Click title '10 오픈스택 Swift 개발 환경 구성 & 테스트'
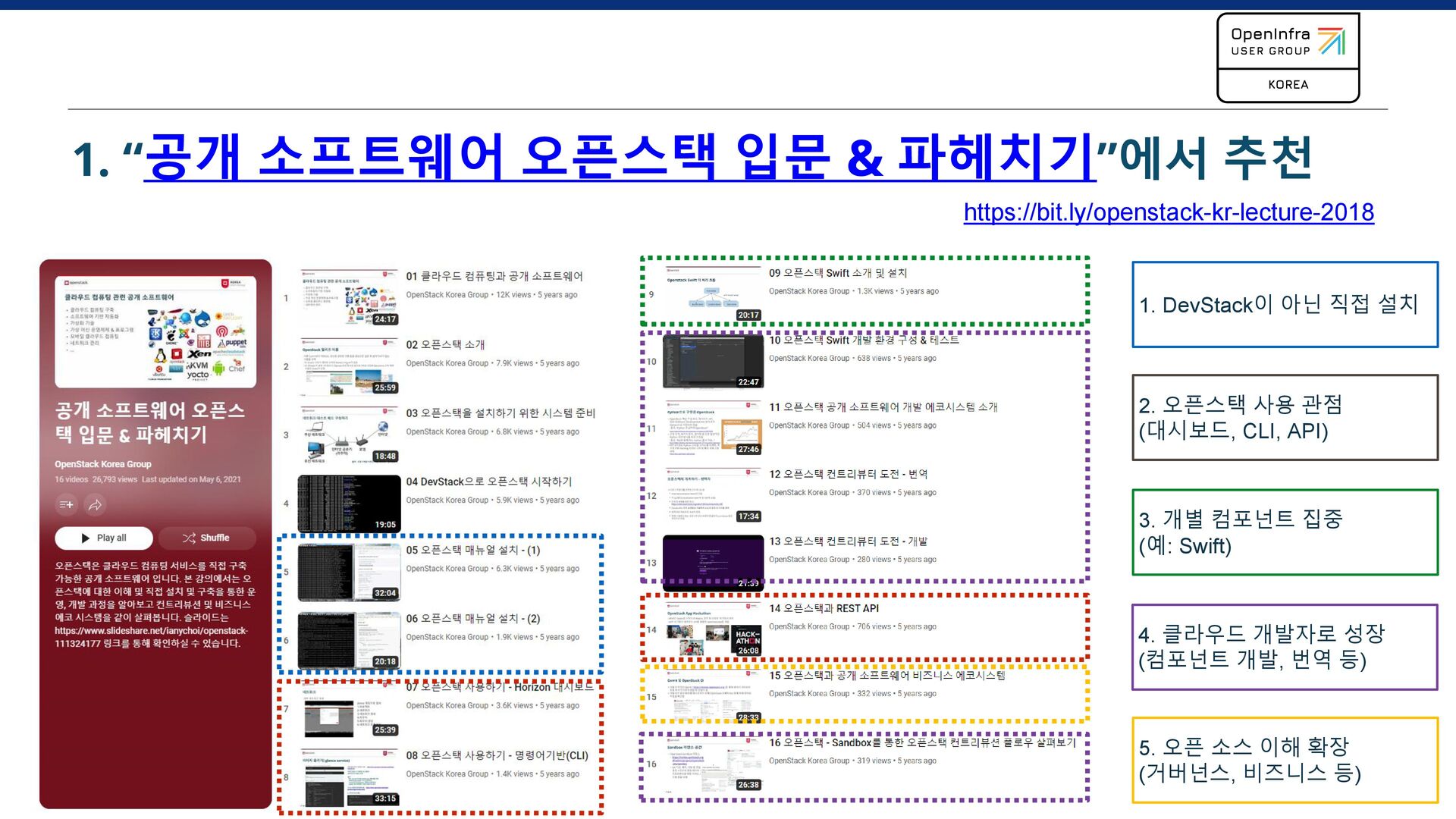The height and width of the screenshot is (819, 1456). coord(864,340)
